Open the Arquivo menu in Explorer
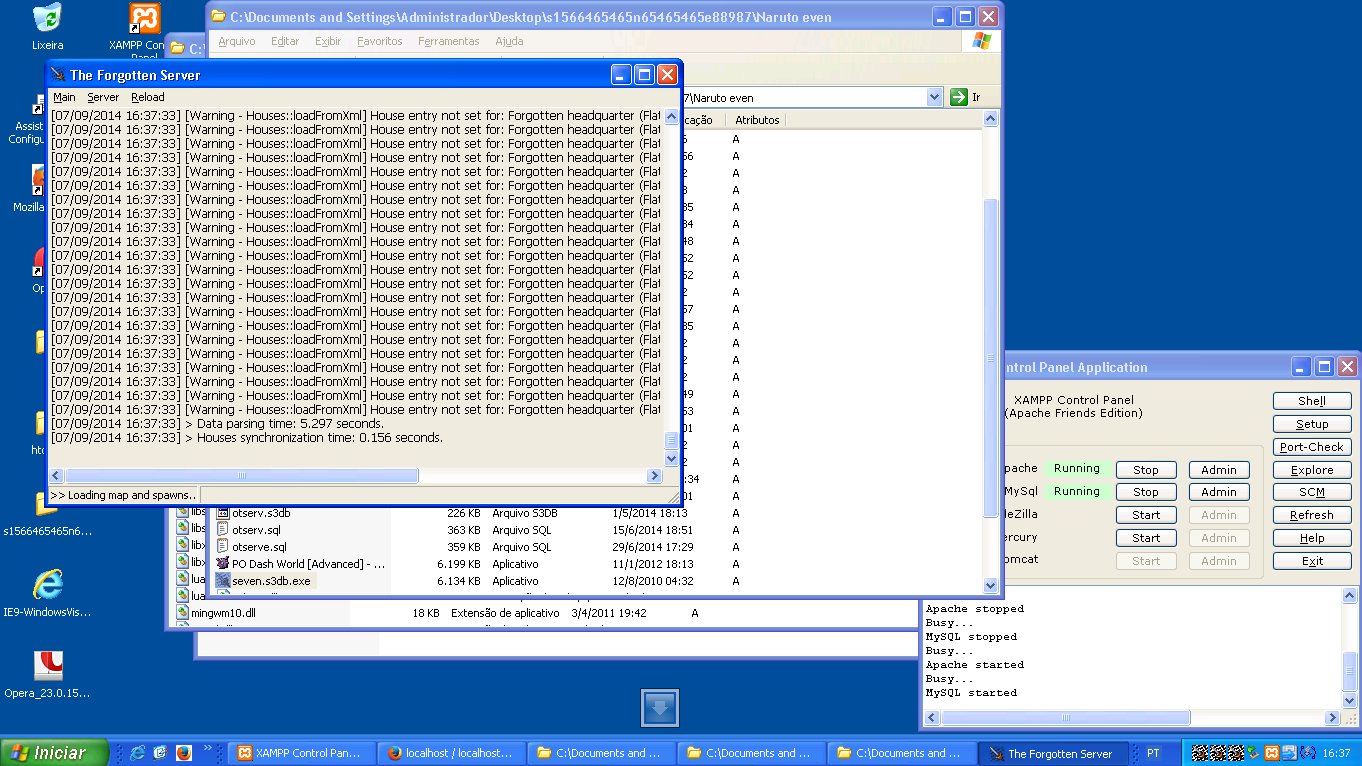The image size is (1362, 766). click(237, 41)
